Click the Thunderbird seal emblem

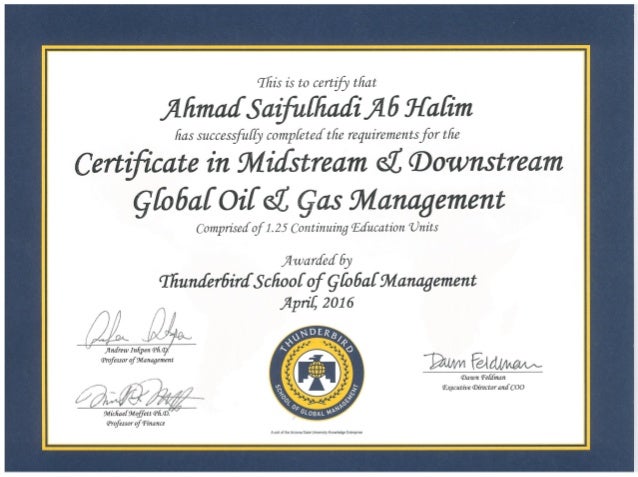click(x=317, y=373)
